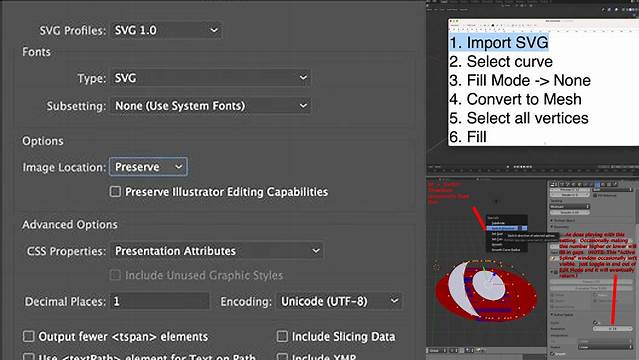Check Include Slicing Data option

click(282, 336)
